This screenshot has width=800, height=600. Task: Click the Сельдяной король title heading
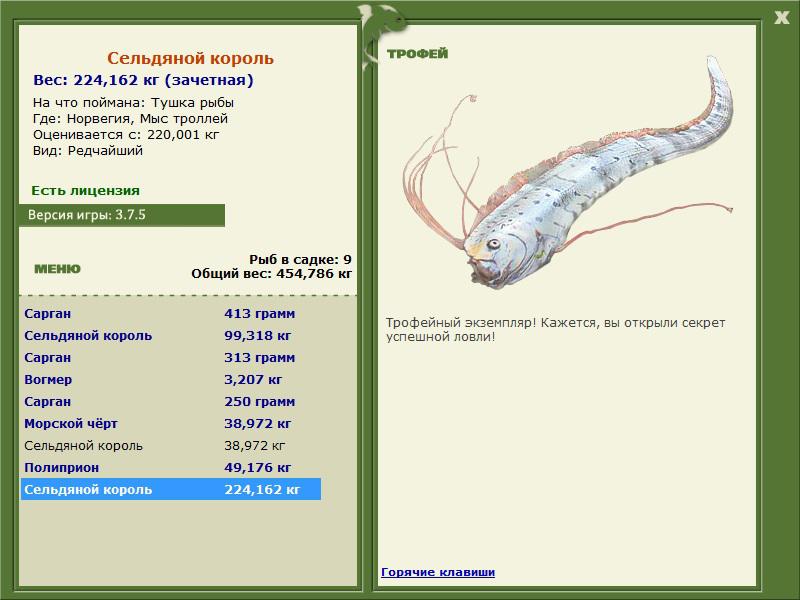click(190, 58)
